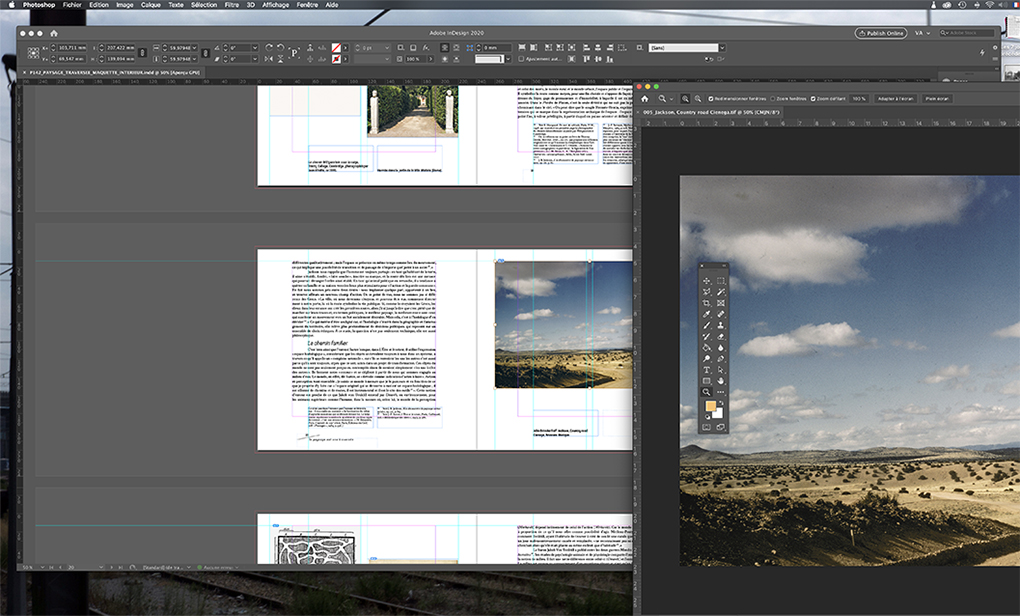The height and width of the screenshot is (616, 1020).
Task: Select the Move tool in floating toolbar
Action: (706, 281)
